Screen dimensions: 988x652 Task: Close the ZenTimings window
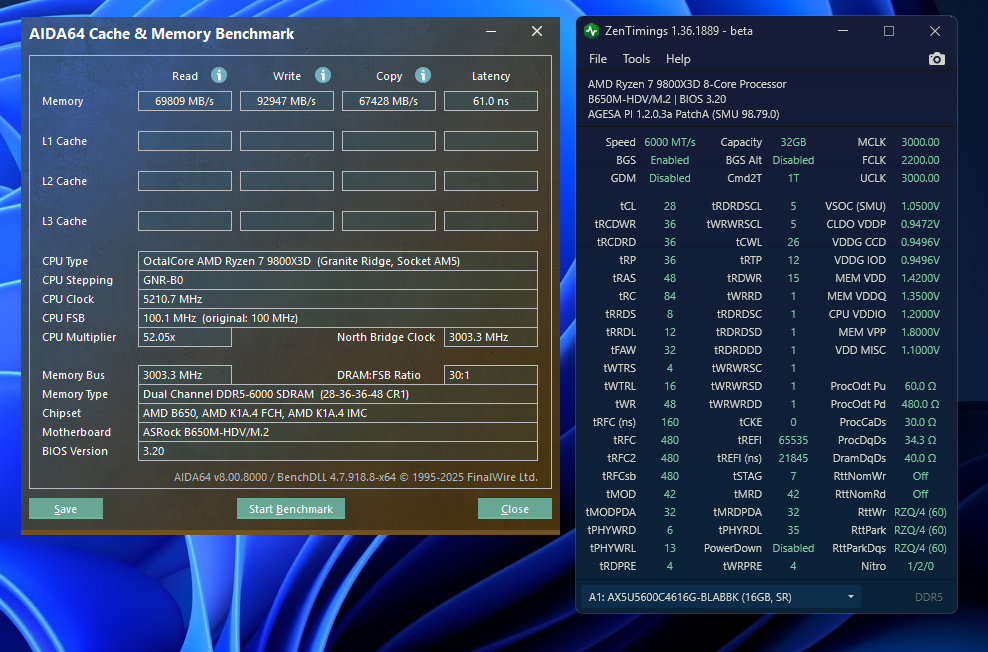pos(935,31)
